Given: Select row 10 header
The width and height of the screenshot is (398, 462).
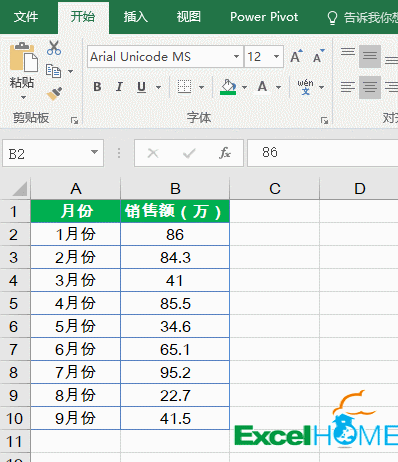Looking at the screenshot, I should click(15, 418).
